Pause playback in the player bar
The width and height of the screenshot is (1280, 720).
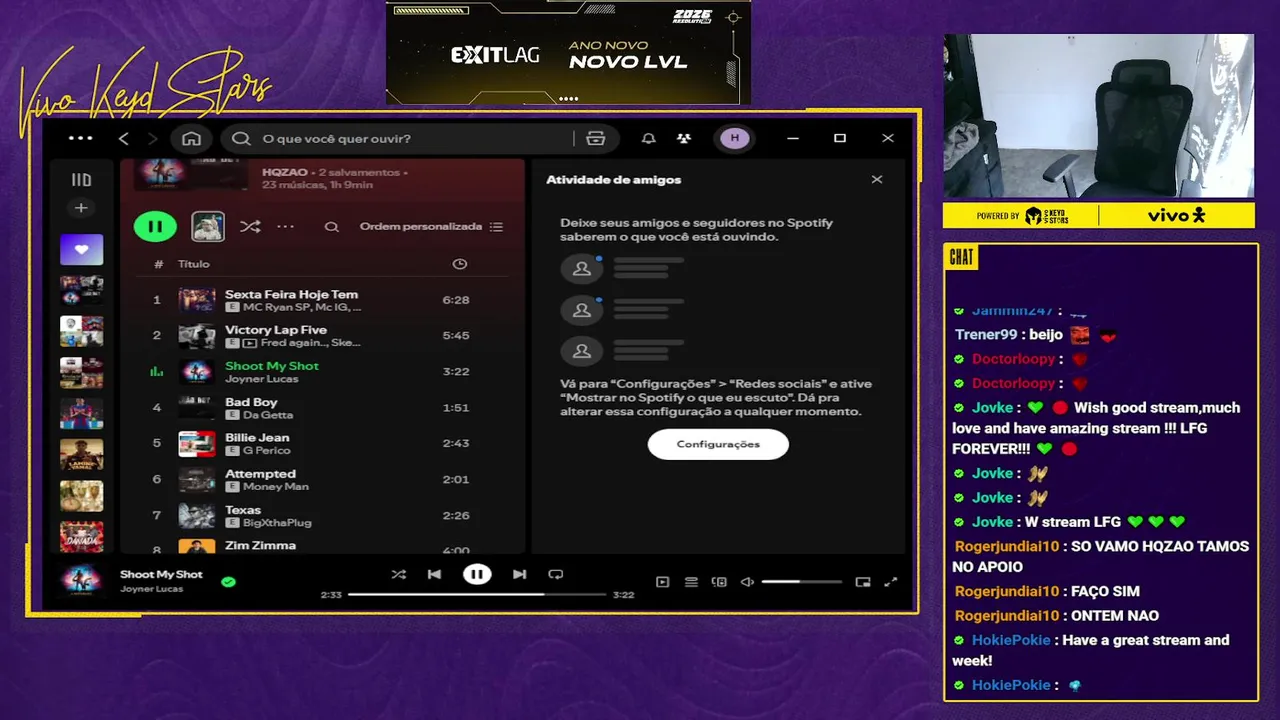[477, 574]
